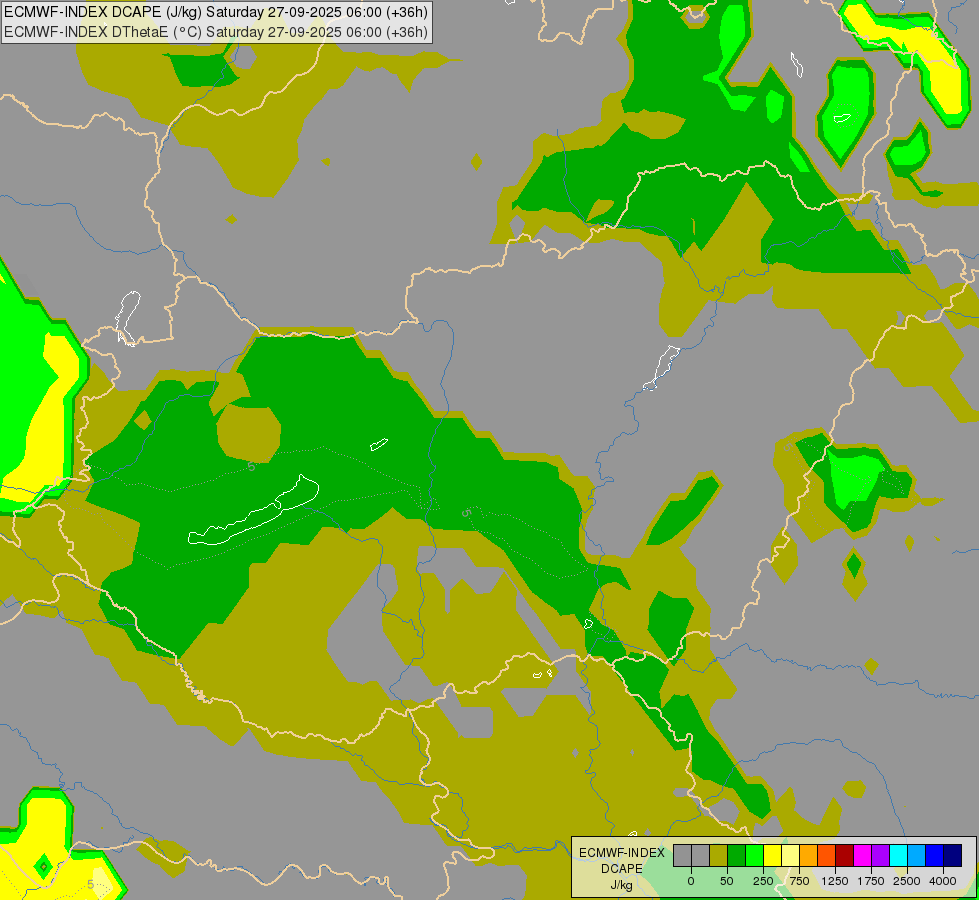Click the purple legend swatch
The width and height of the screenshot is (979, 900).
pos(880,856)
